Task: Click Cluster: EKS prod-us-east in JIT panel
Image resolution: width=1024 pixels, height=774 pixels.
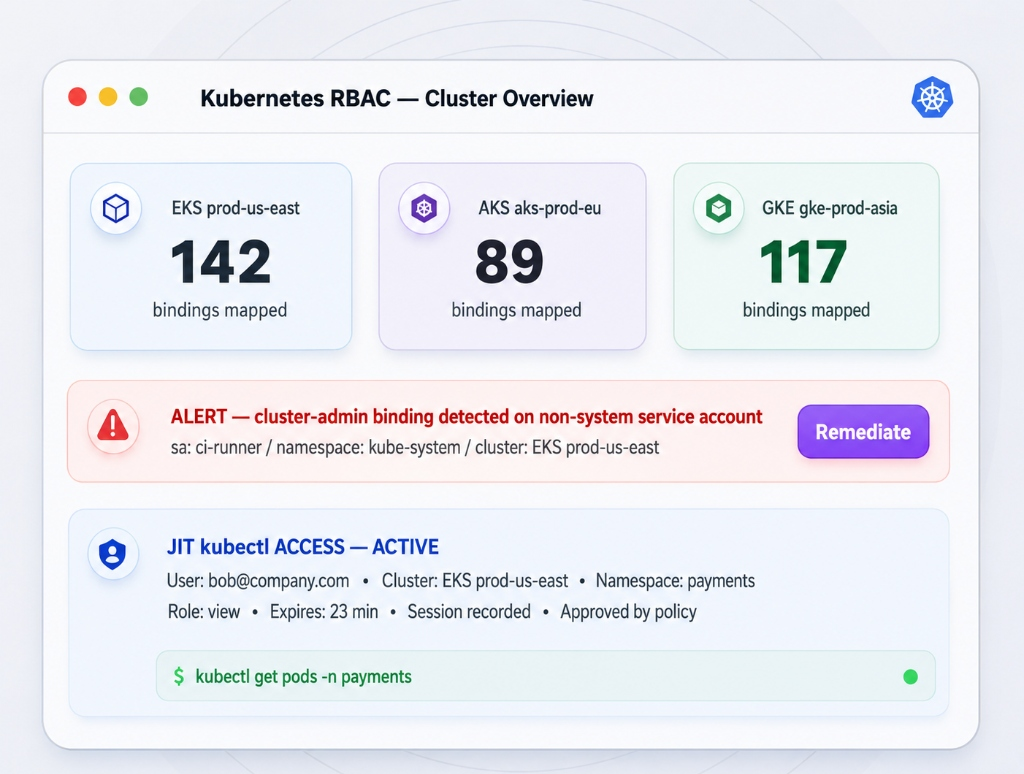Action: coord(475,581)
